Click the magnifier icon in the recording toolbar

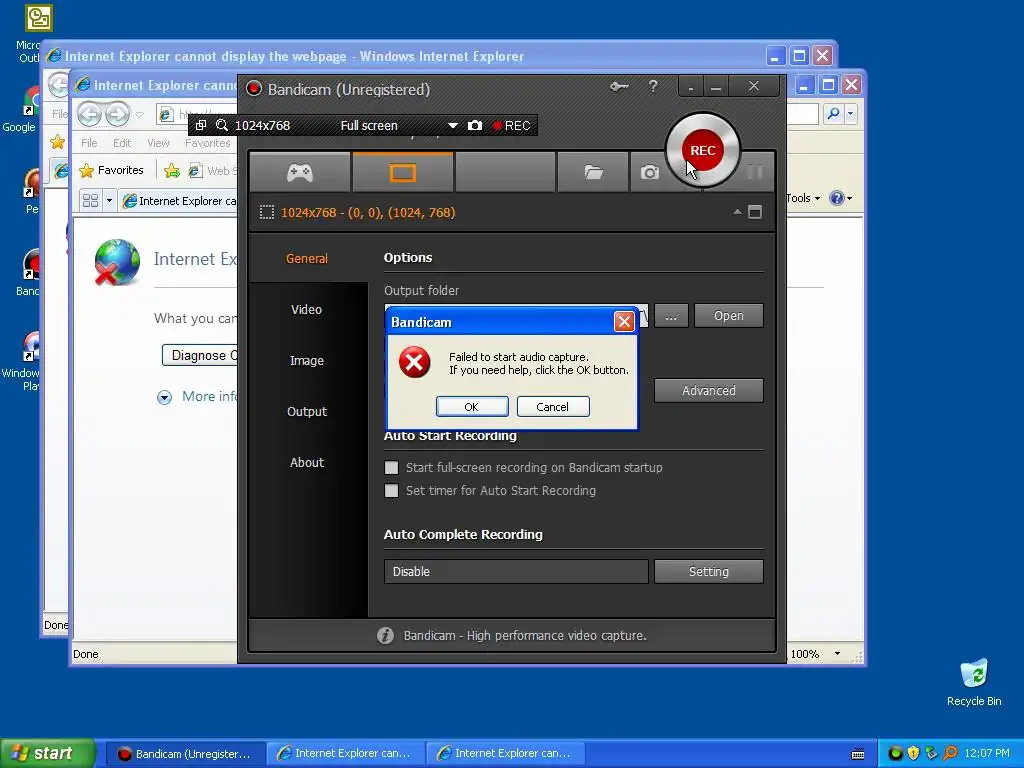pyautogui.click(x=222, y=125)
